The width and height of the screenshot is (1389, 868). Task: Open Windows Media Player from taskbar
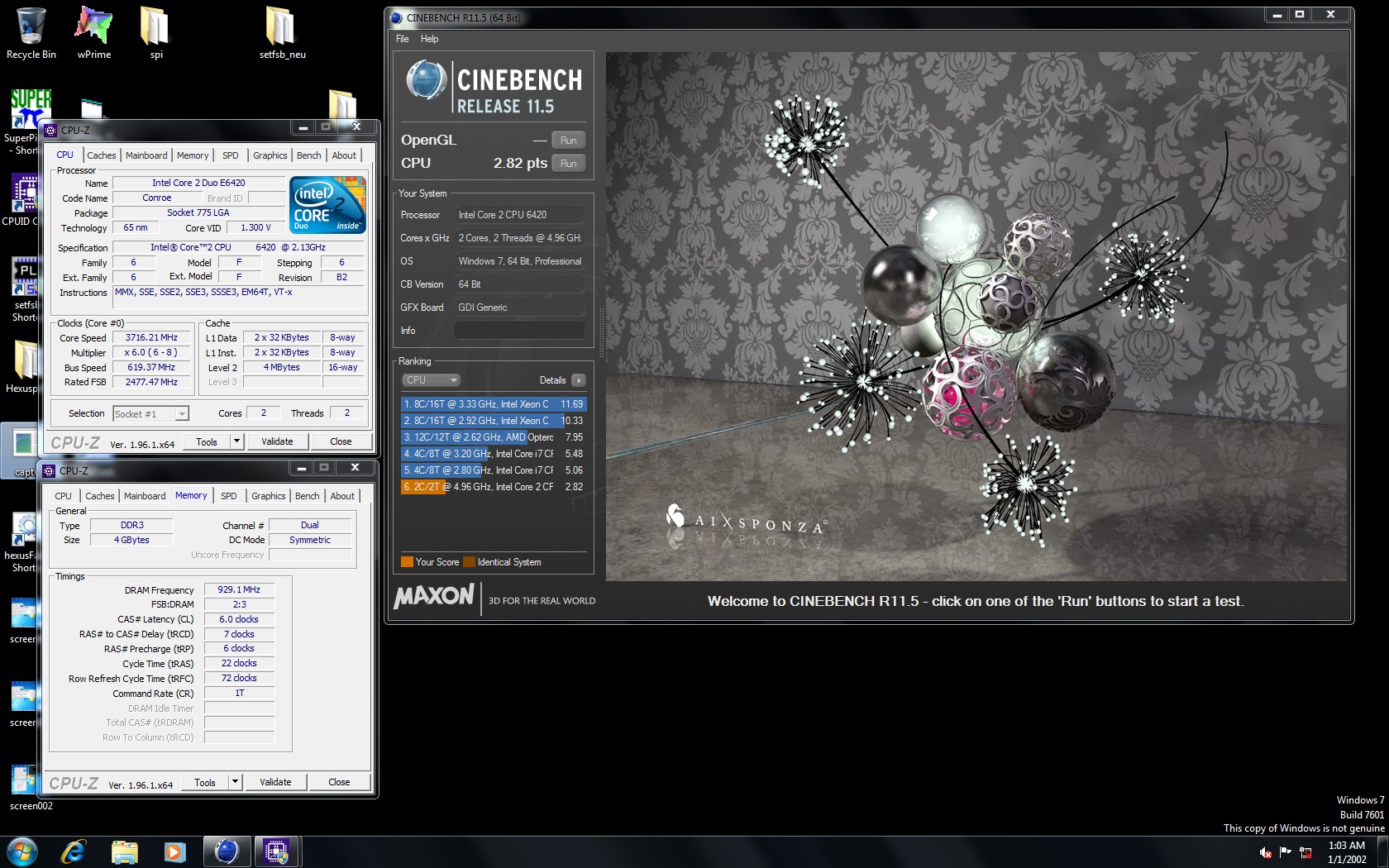(x=174, y=851)
